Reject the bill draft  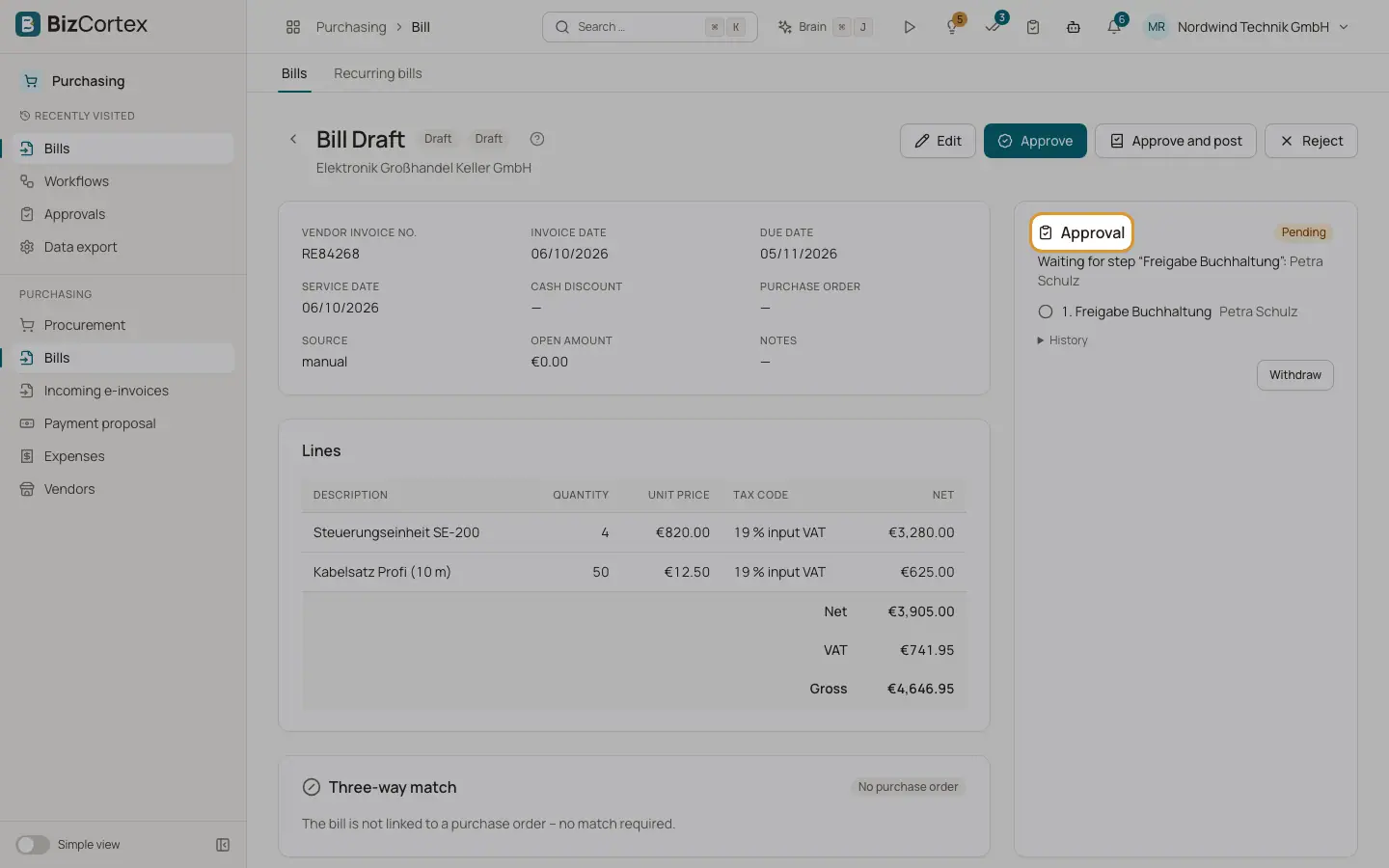tap(1311, 141)
